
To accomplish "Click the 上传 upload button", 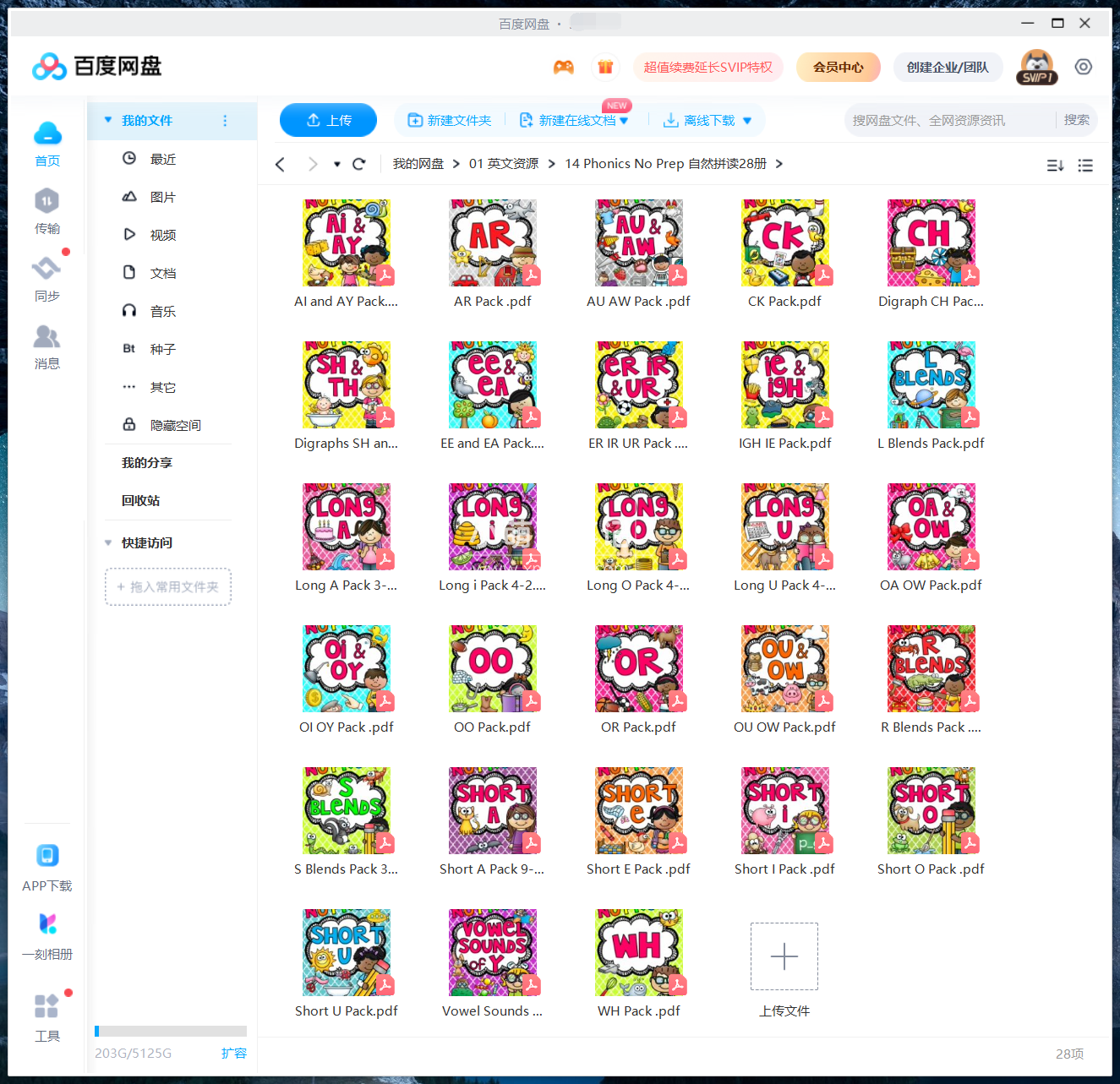I will pos(328,120).
